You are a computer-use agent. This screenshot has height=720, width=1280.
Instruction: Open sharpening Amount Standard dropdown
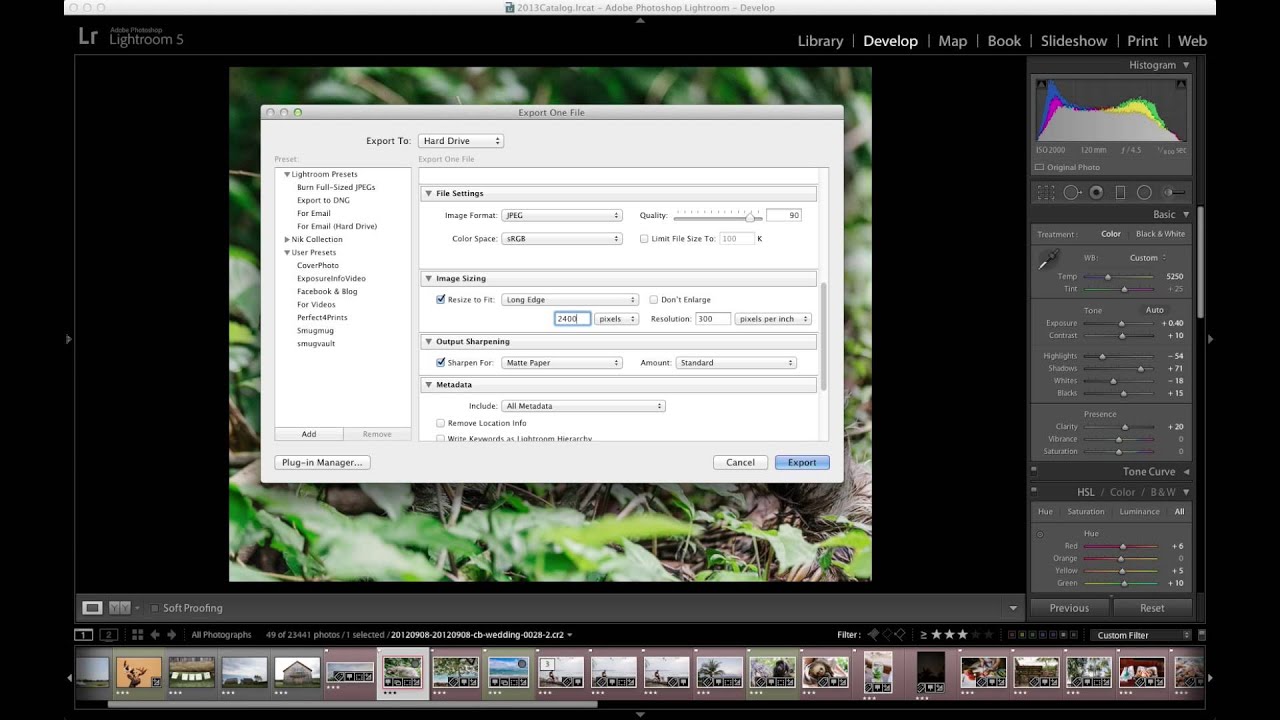[x=736, y=362]
